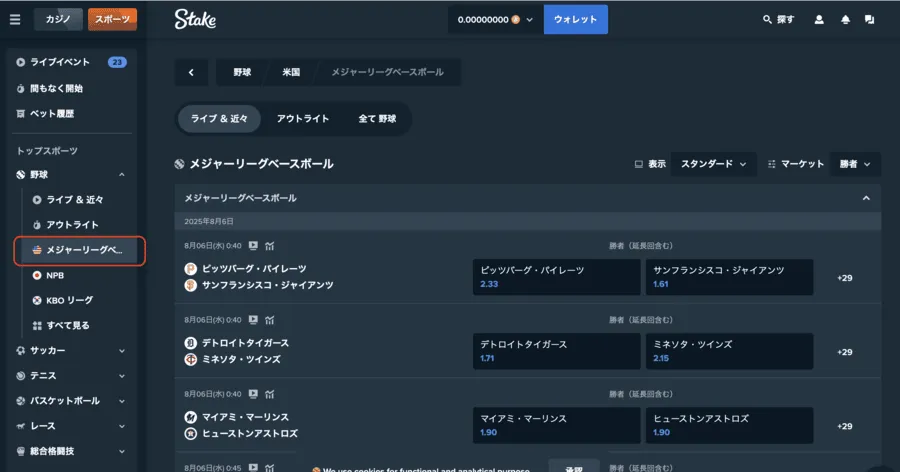
Task: Click stats icon for Pirates game
Action: pyautogui.click(x=270, y=246)
